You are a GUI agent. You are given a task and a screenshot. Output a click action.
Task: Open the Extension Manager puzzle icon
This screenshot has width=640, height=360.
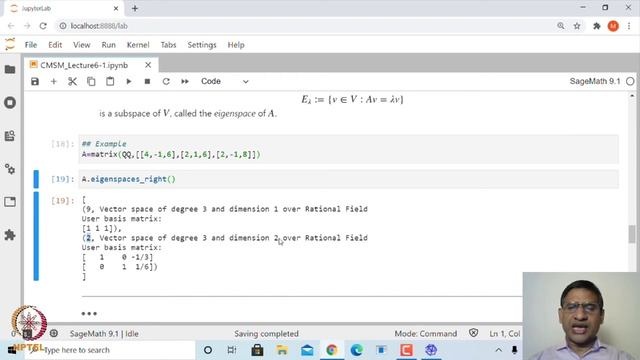click(x=10, y=235)
